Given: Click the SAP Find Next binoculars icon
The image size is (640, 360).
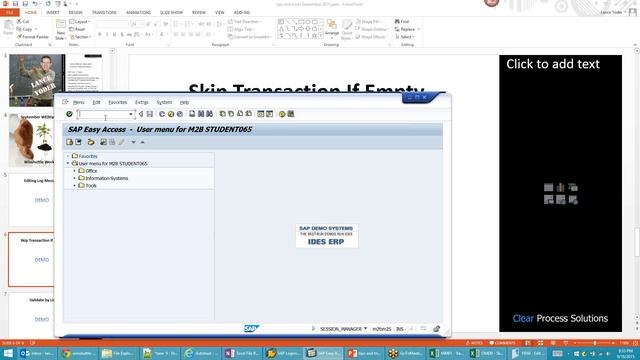Looking at the screenshot, I should [209, 114].
